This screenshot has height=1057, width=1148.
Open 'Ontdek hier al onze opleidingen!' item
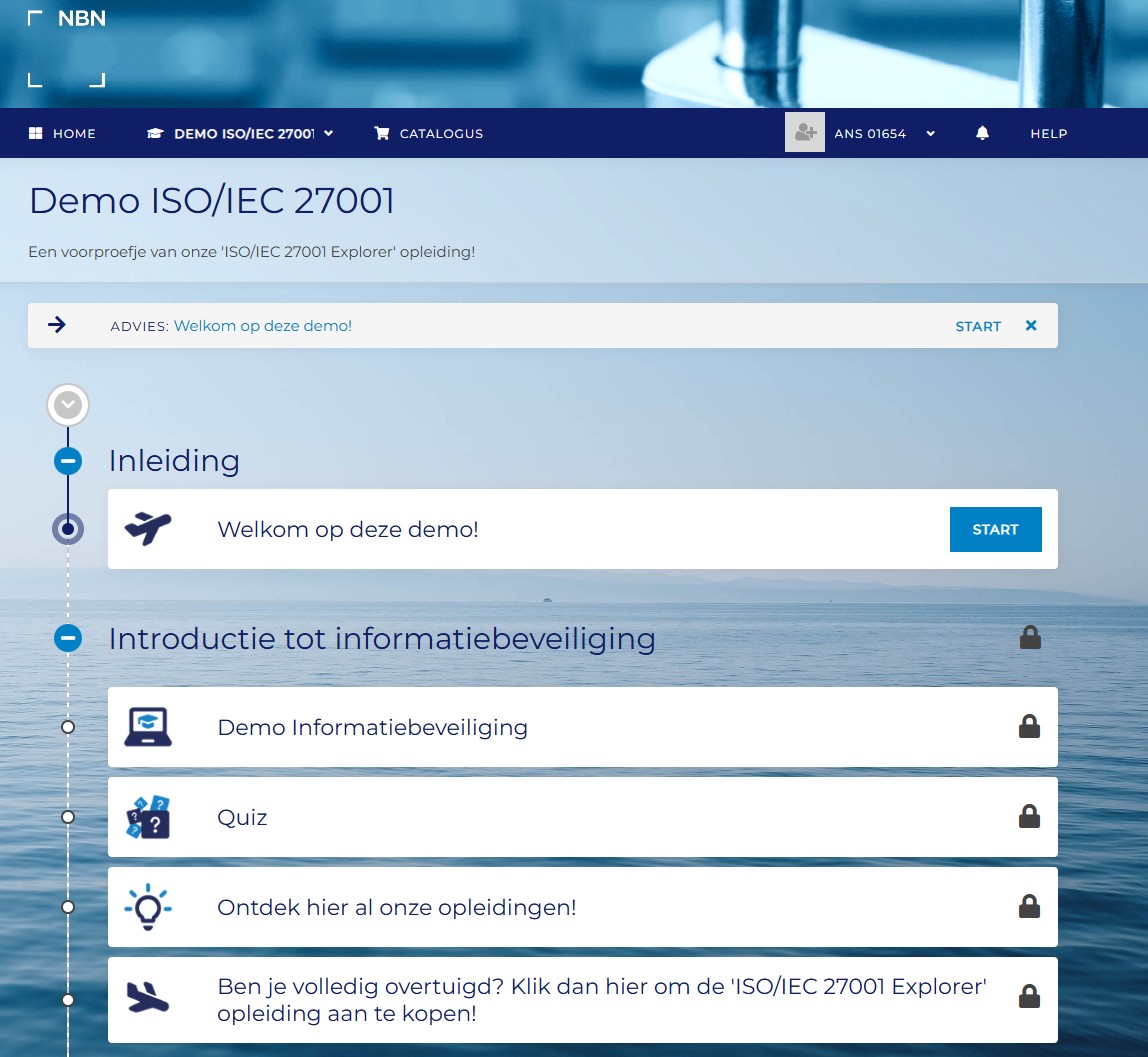pos(397,907)
